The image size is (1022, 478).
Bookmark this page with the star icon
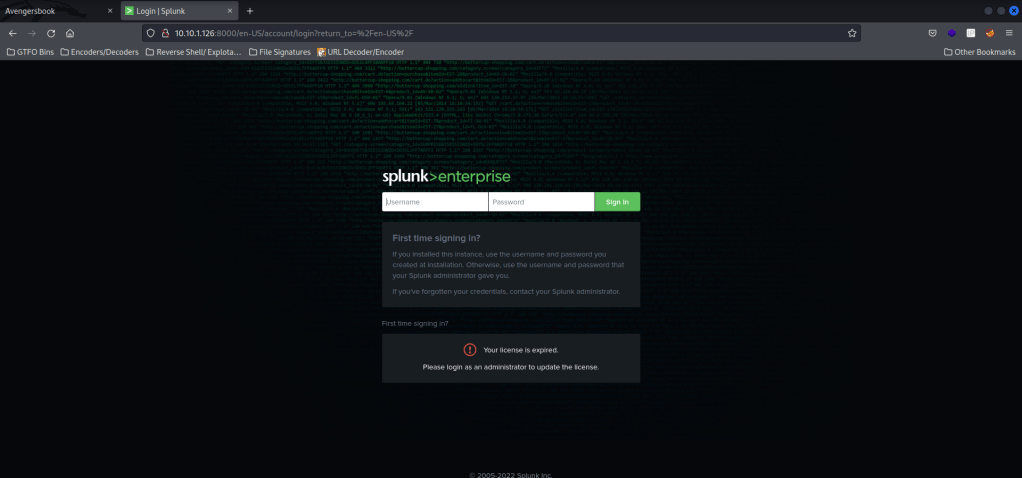[x=852, y=33]
